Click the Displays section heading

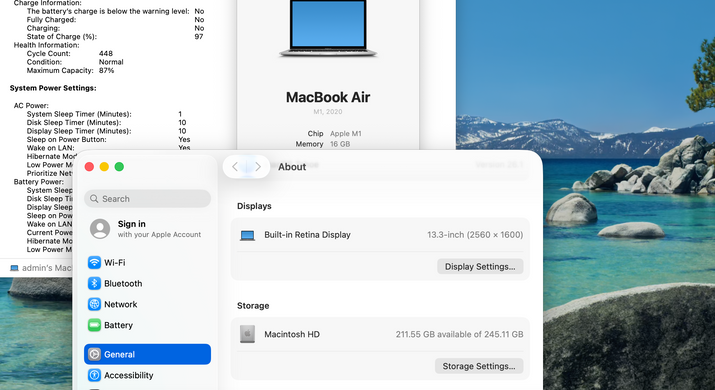coord(254,206)
